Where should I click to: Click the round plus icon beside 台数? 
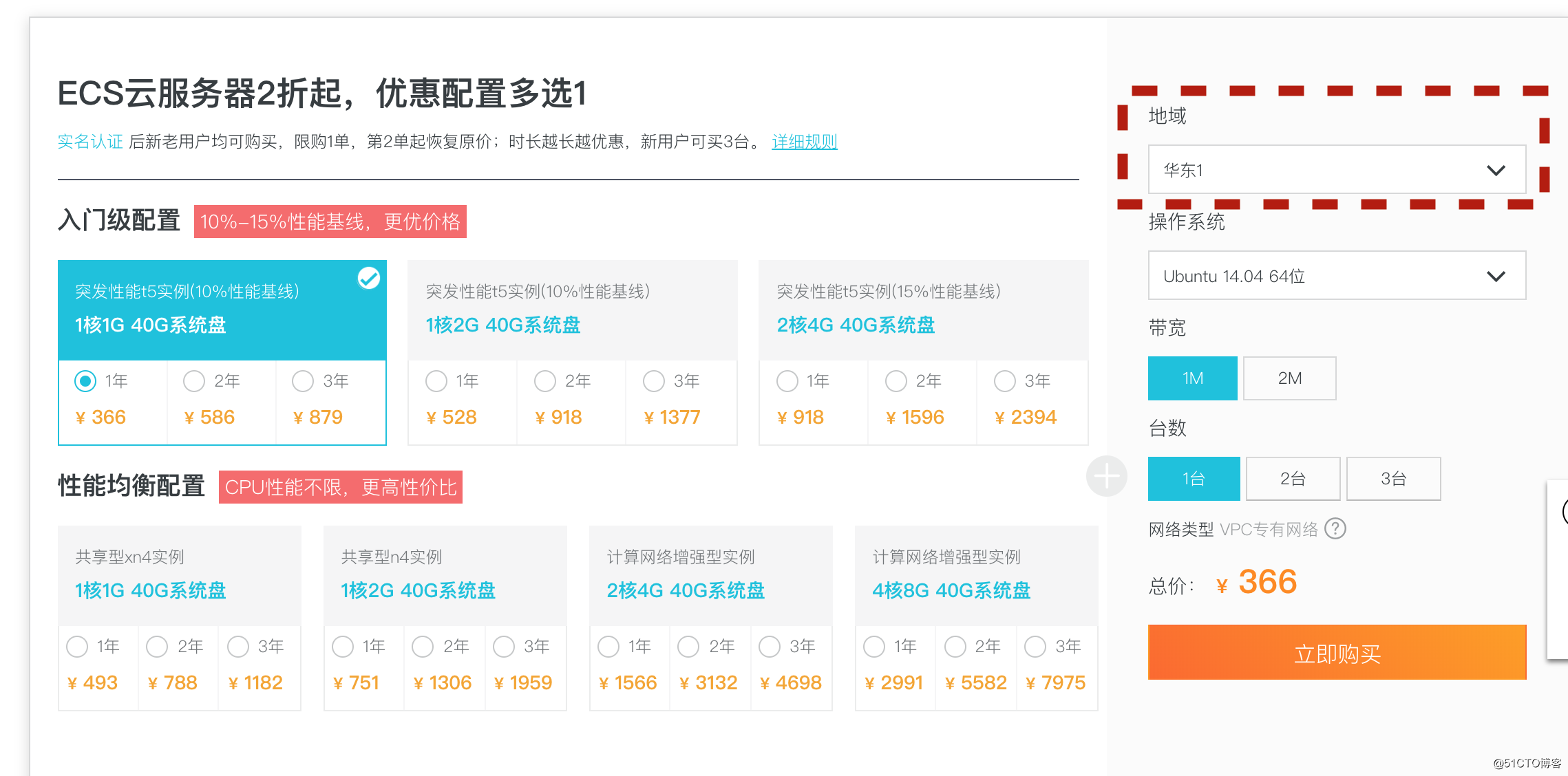coord(1107,476)
